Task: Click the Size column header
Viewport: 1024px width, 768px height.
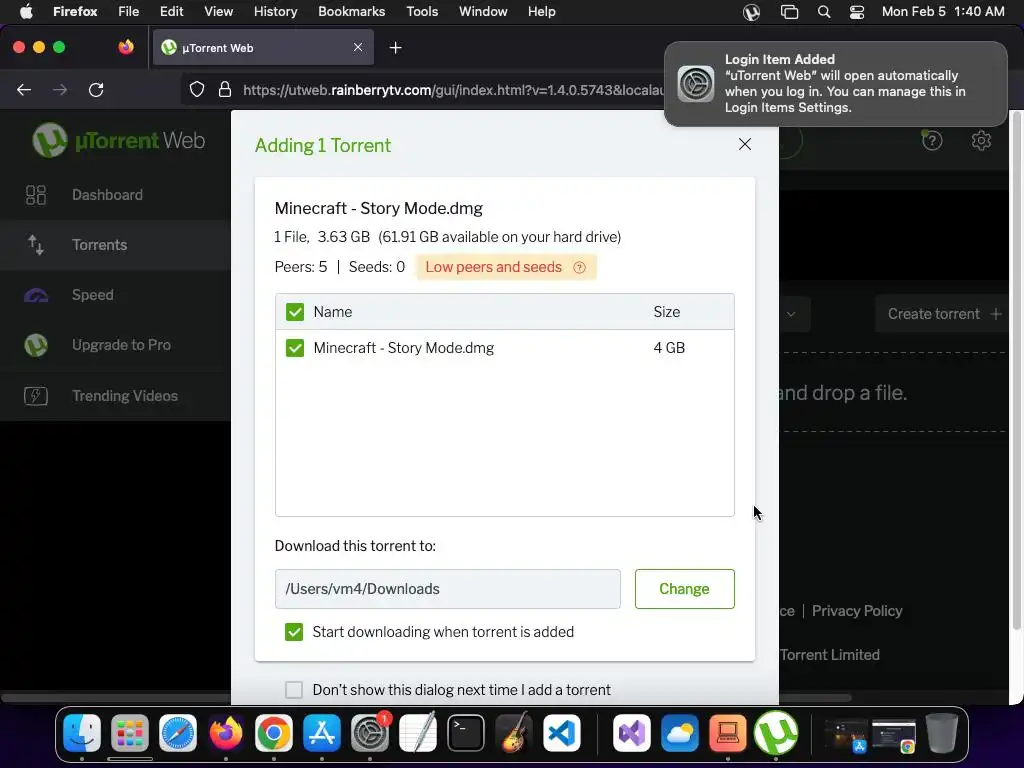Action: click(667, 312)
